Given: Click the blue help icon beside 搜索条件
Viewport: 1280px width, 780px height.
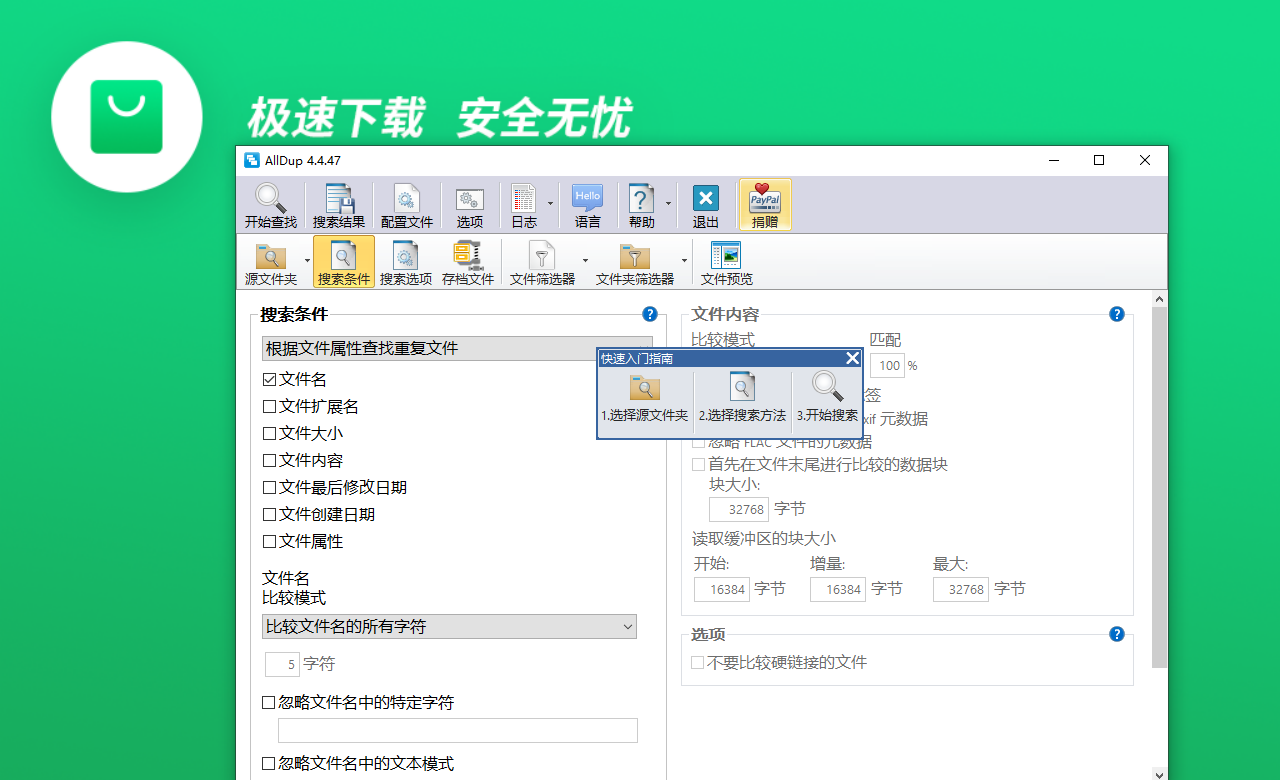Looking at the screenshot, I should 650,314.
